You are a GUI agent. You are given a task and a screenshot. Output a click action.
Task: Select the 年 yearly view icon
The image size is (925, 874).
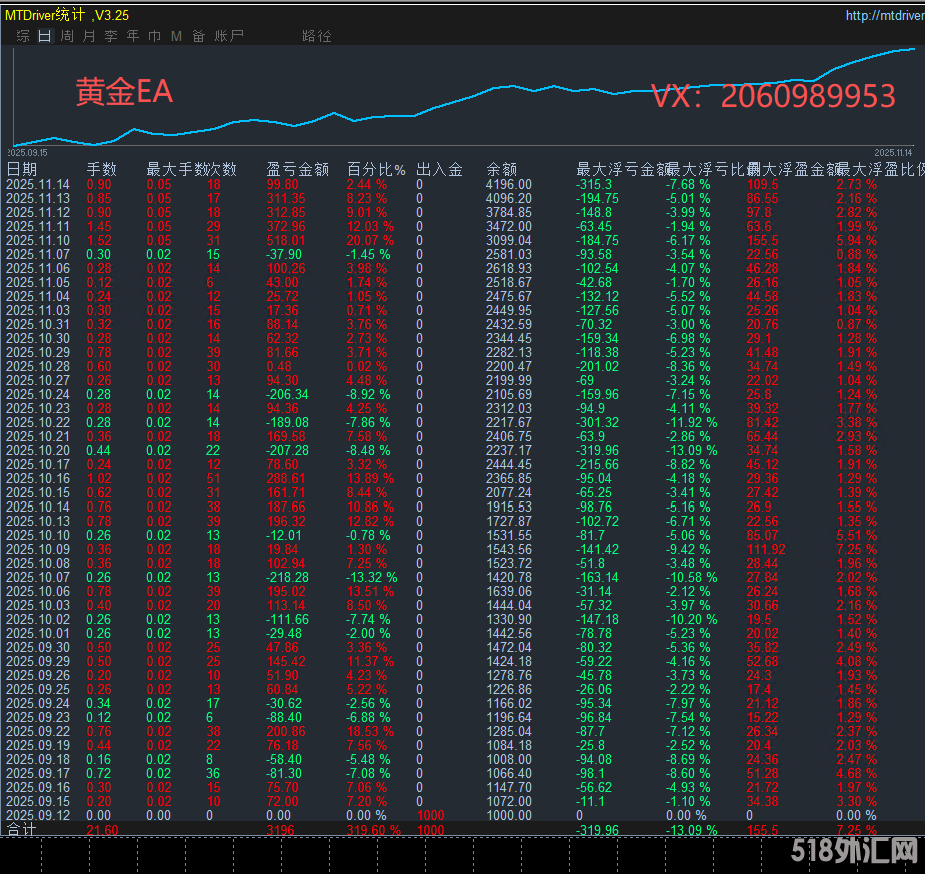(x=133, y=35)
